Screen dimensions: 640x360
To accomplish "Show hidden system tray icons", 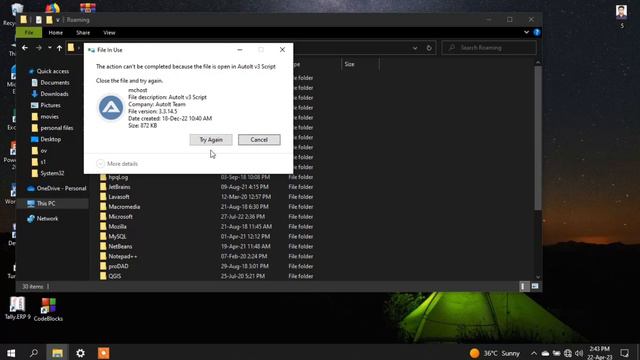I will click(533, 353).
